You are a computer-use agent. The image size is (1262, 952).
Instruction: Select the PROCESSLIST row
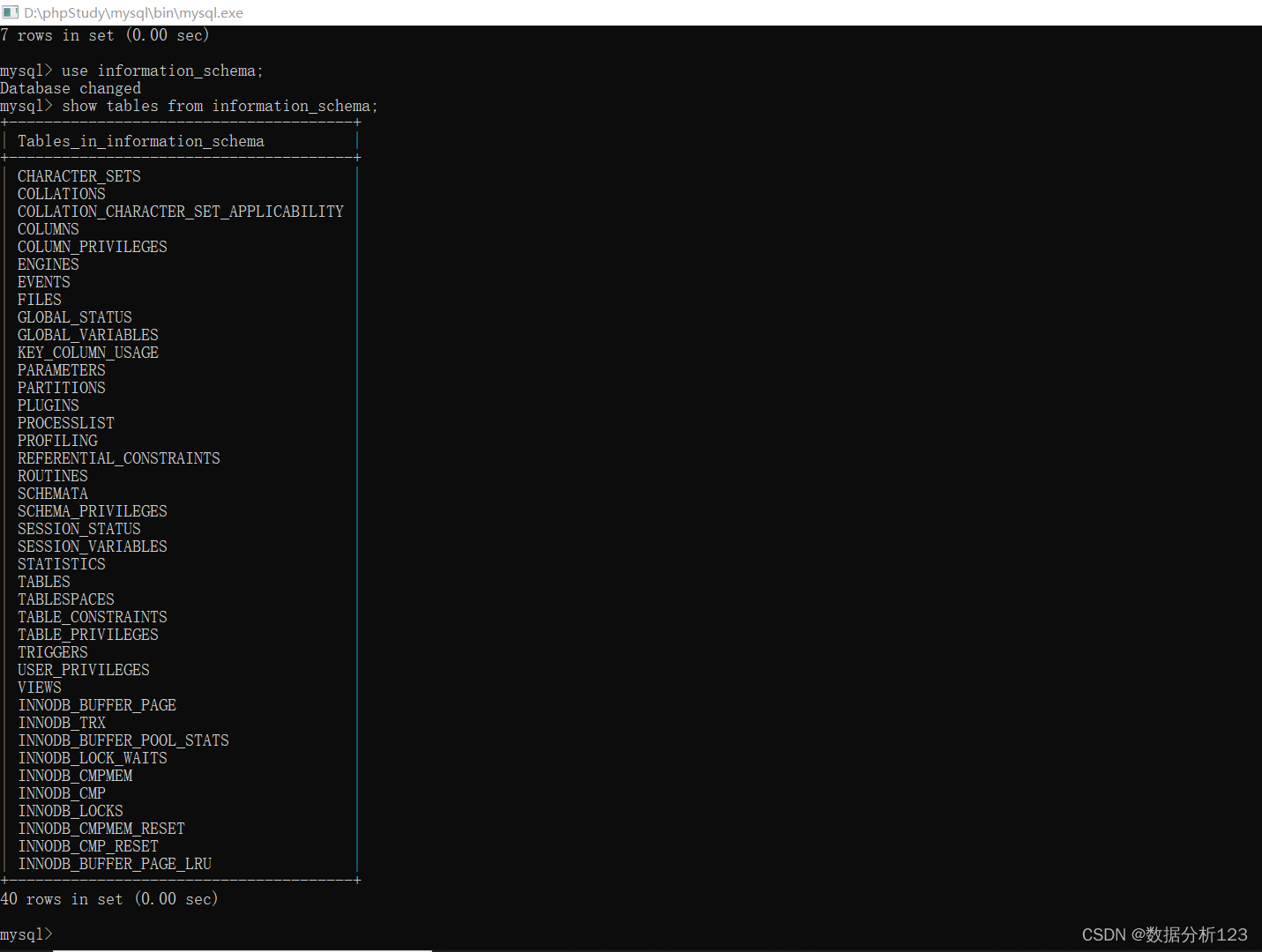66,423
